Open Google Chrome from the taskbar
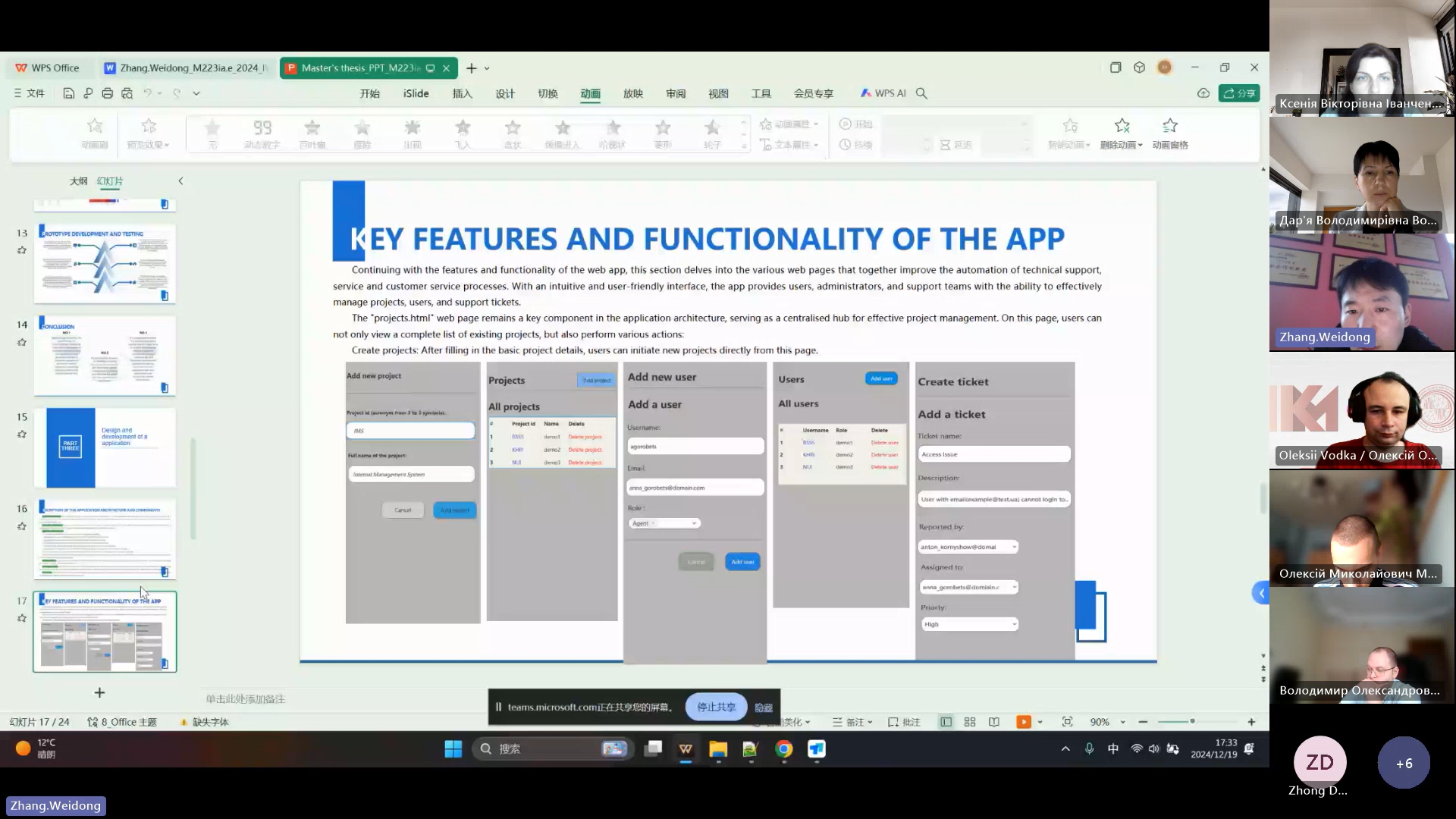 tap(783, 749)
